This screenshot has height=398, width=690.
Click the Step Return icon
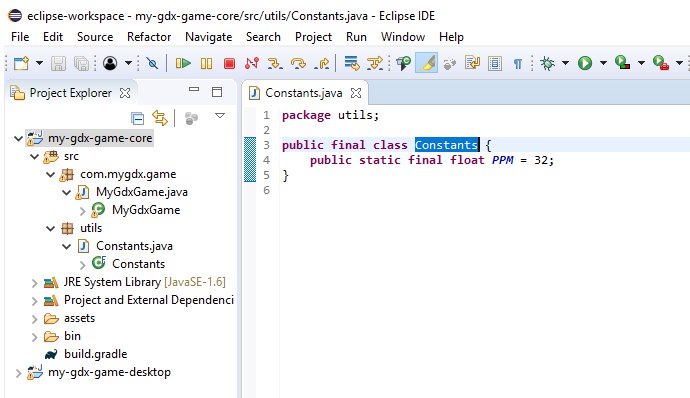tap(322, 63)
